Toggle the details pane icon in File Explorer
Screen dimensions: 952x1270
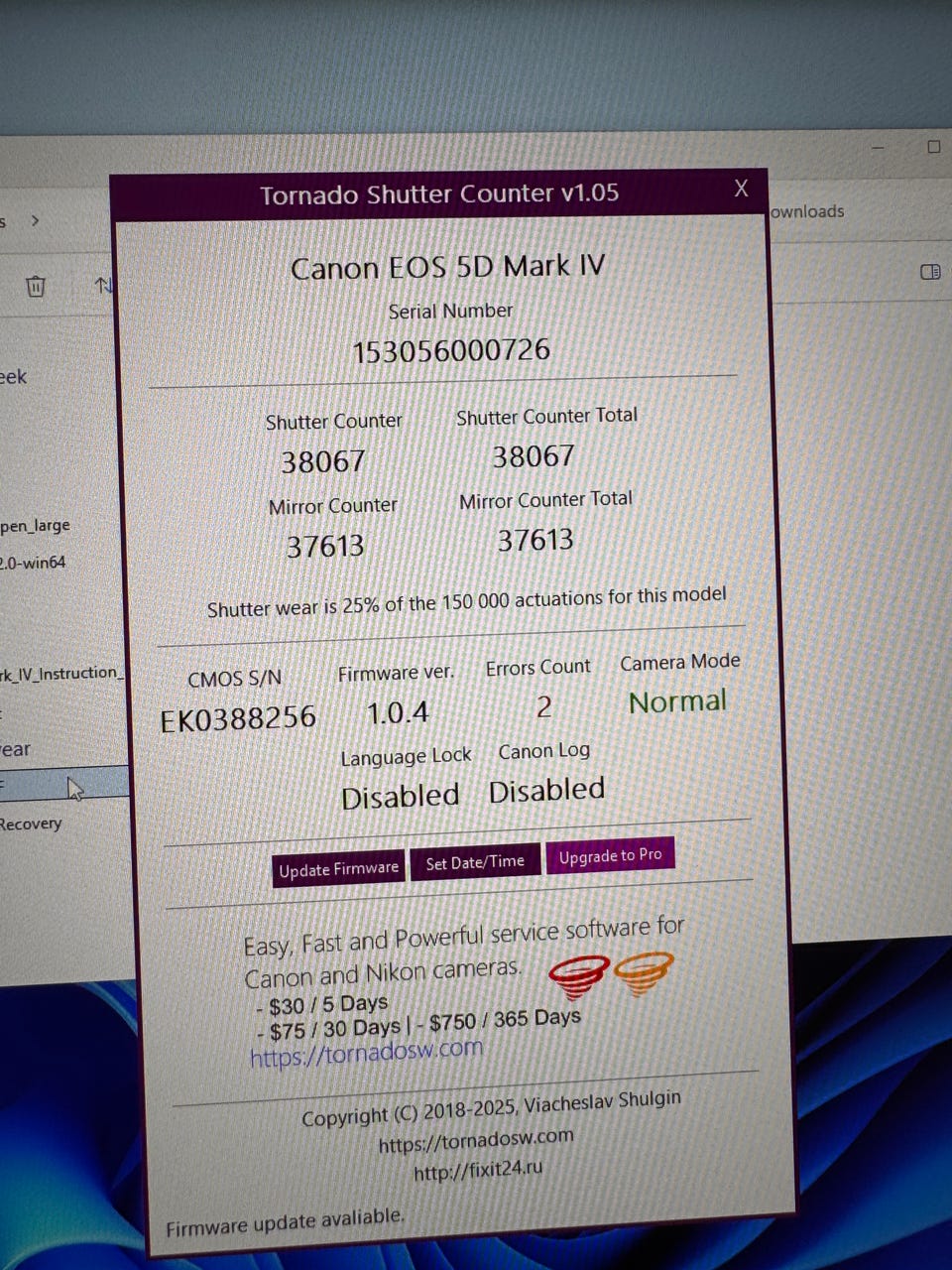click(930, 272)
